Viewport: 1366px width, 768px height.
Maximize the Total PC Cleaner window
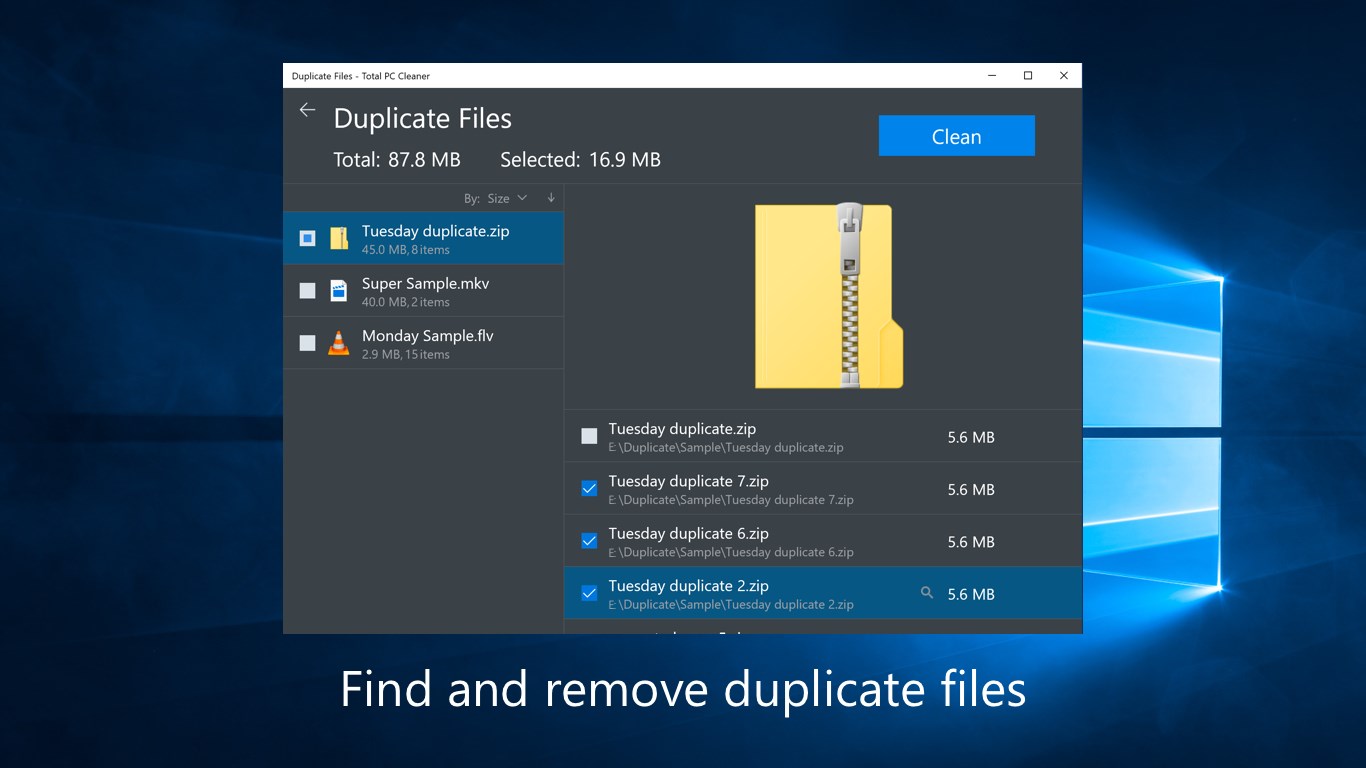[1027, 76]
